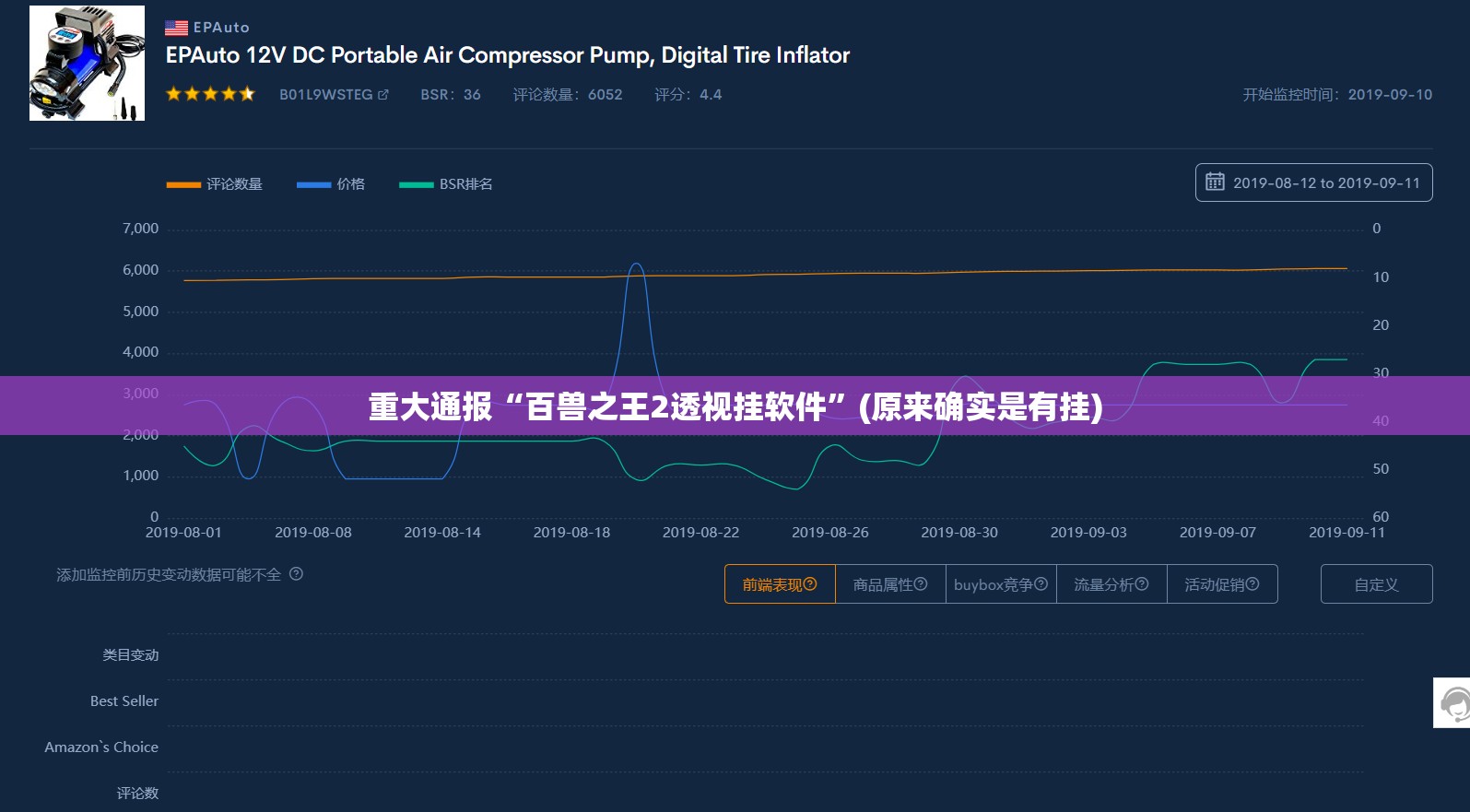
Task: Click the price spike peak on the chart
Action: pos(636,265)
